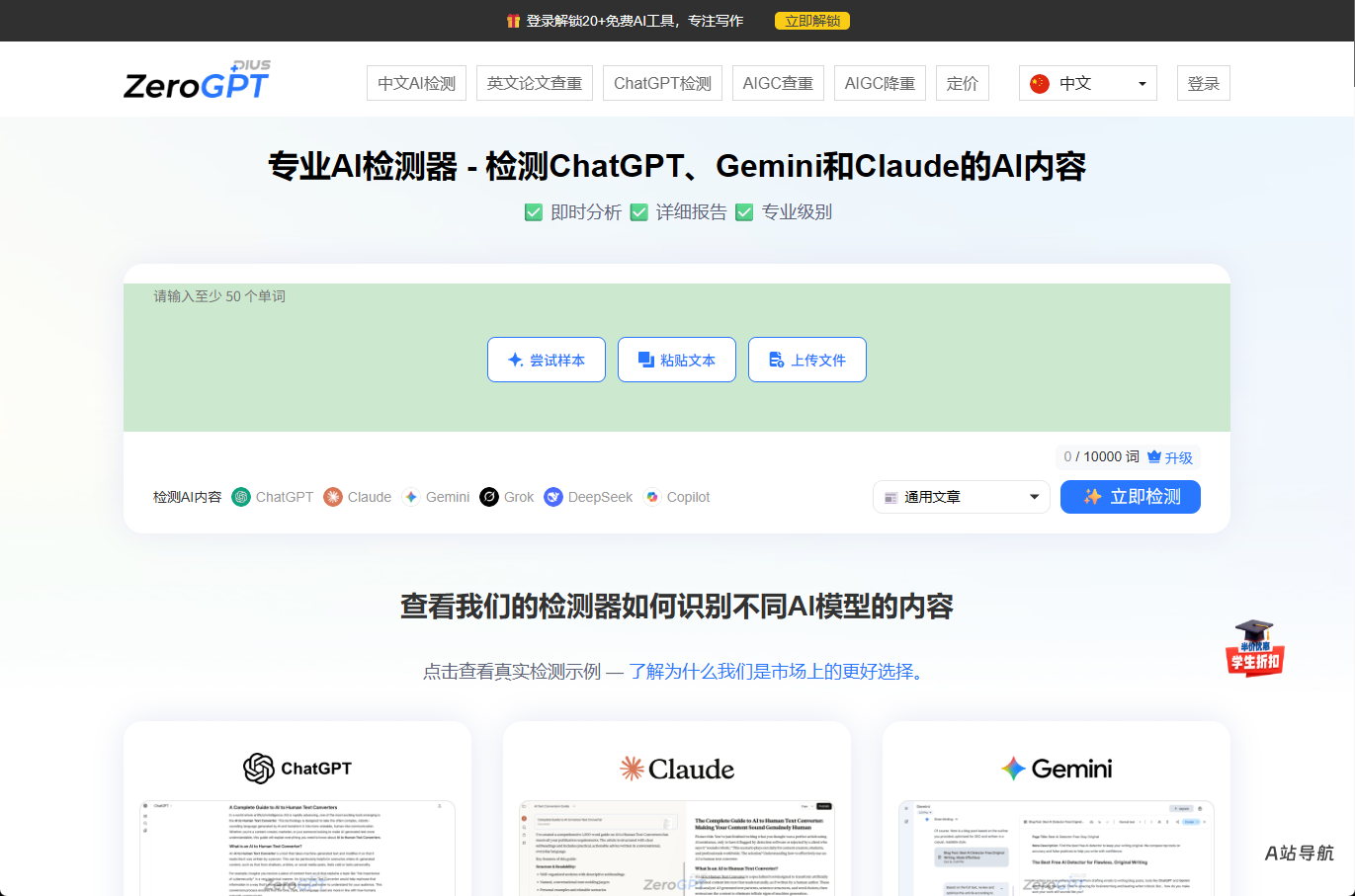Click the 上传文件 button

pos(807,360)
